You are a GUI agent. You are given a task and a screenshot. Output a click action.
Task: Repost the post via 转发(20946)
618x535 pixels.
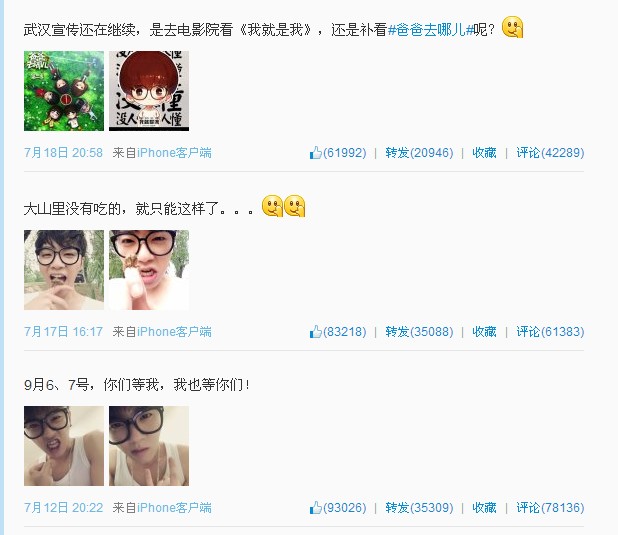pos(419,153)
